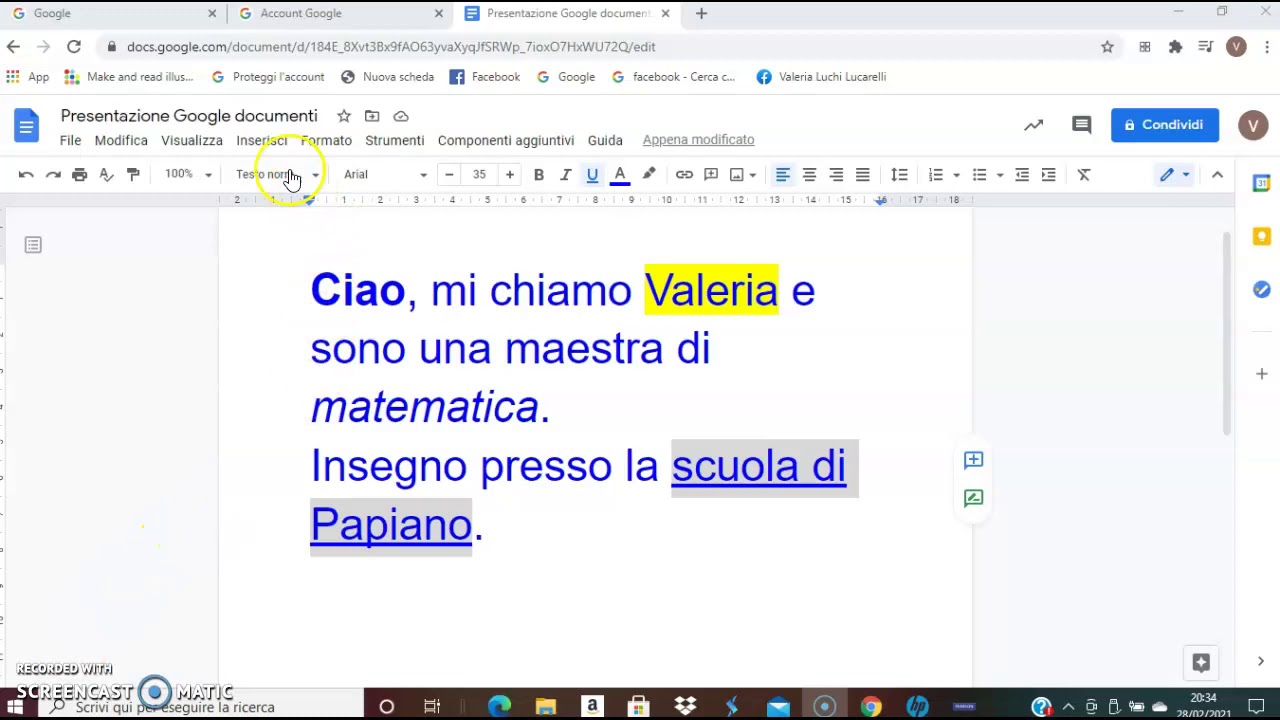Open the Arial font dropdown
This screenshot has width=1280, height=720.
point(385,175)
